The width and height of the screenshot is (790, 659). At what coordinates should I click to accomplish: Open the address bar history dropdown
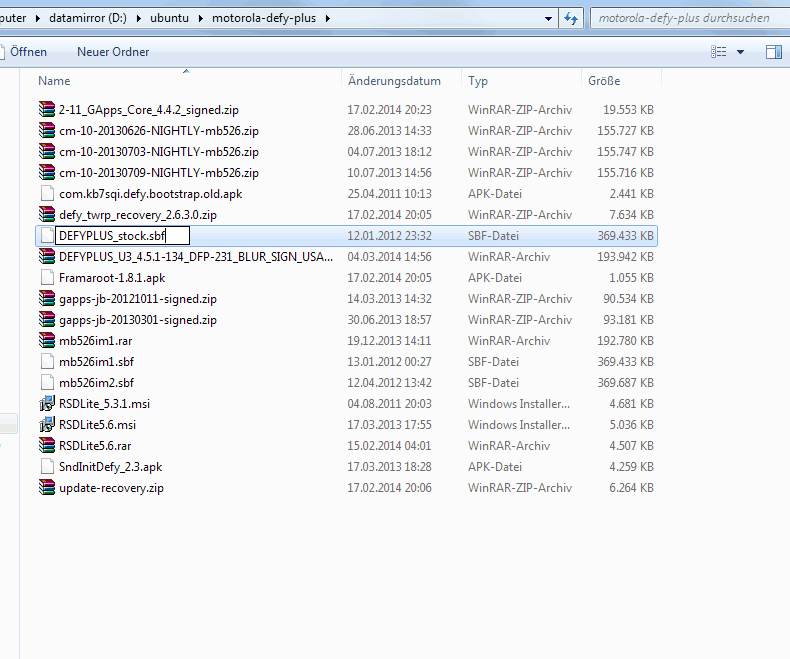tap(548, 19)
